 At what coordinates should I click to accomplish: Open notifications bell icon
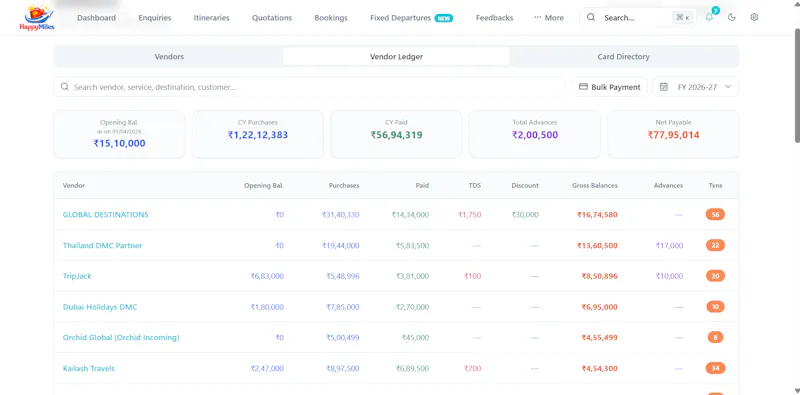[x=709, y=17]
